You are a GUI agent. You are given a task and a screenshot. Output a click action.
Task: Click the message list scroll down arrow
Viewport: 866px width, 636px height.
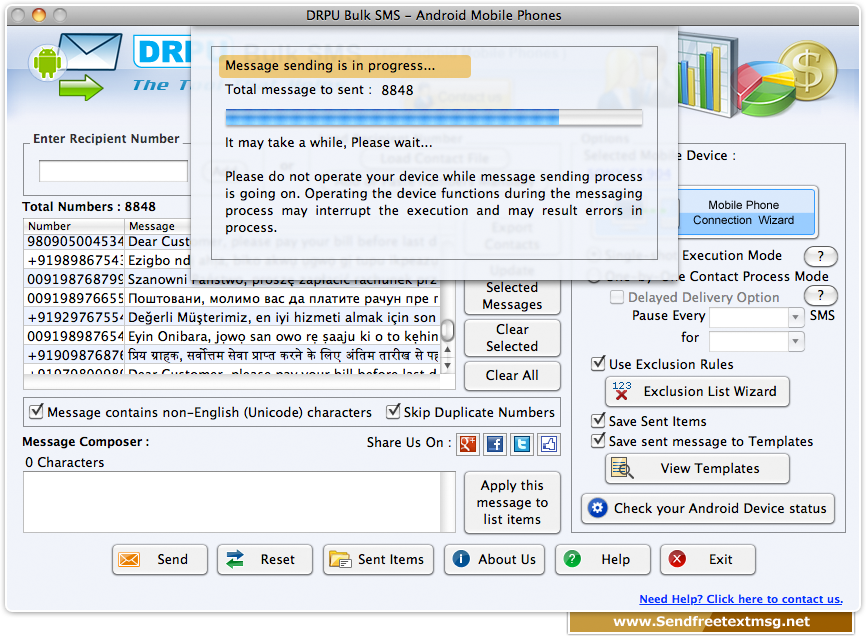point(447,365)
